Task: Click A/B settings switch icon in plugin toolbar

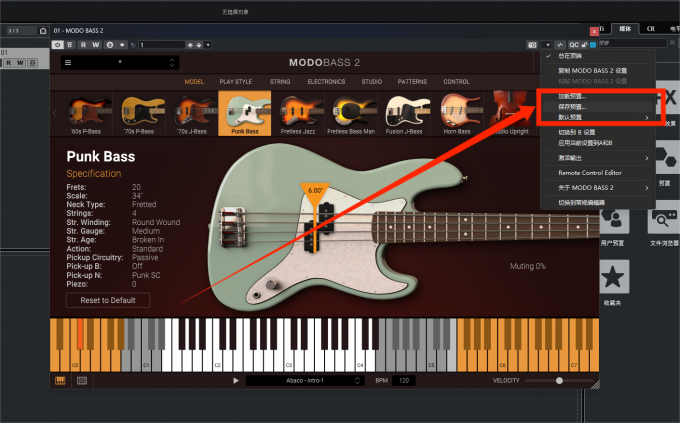Action: tap(110, 45)
